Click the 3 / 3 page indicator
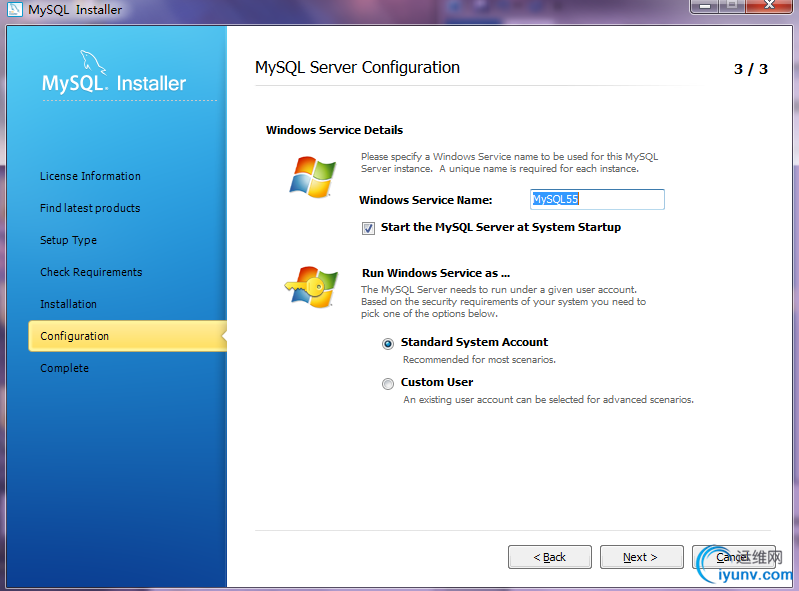799x591 pixels. (751, 69)
